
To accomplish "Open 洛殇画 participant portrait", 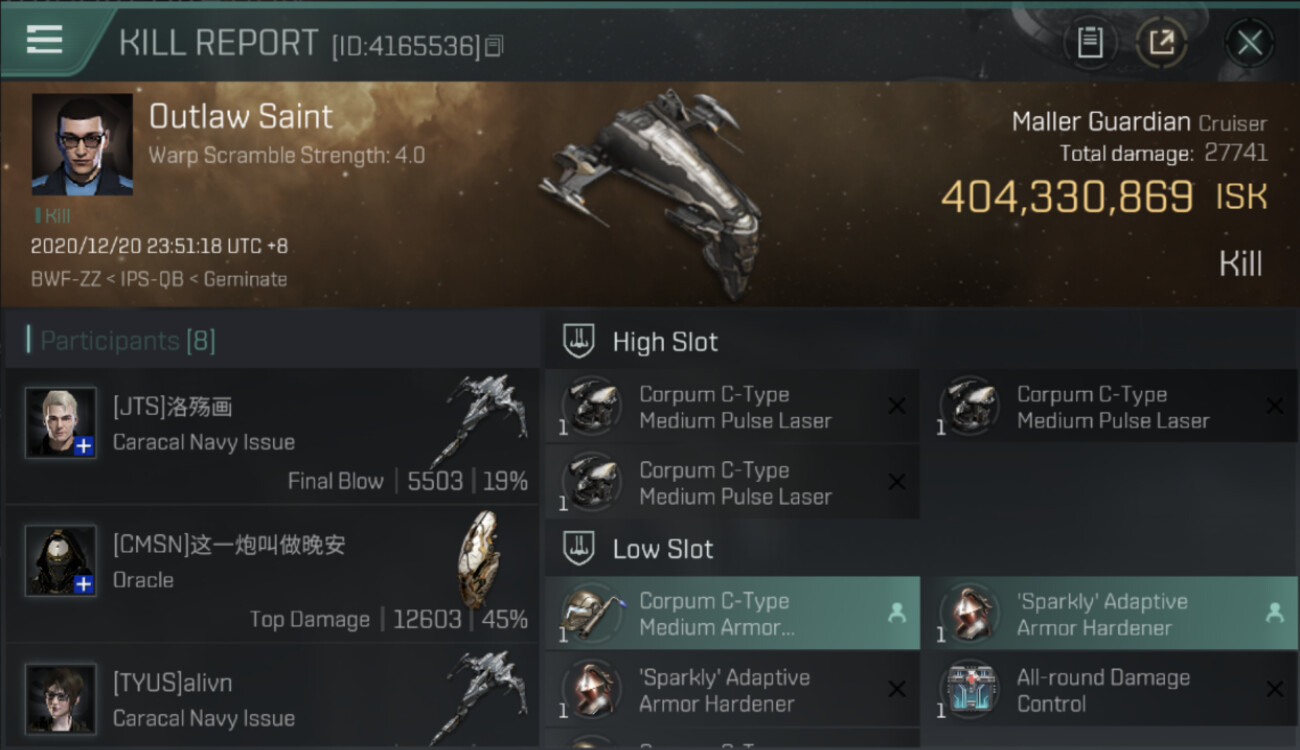I will click(x=61, y=423).
